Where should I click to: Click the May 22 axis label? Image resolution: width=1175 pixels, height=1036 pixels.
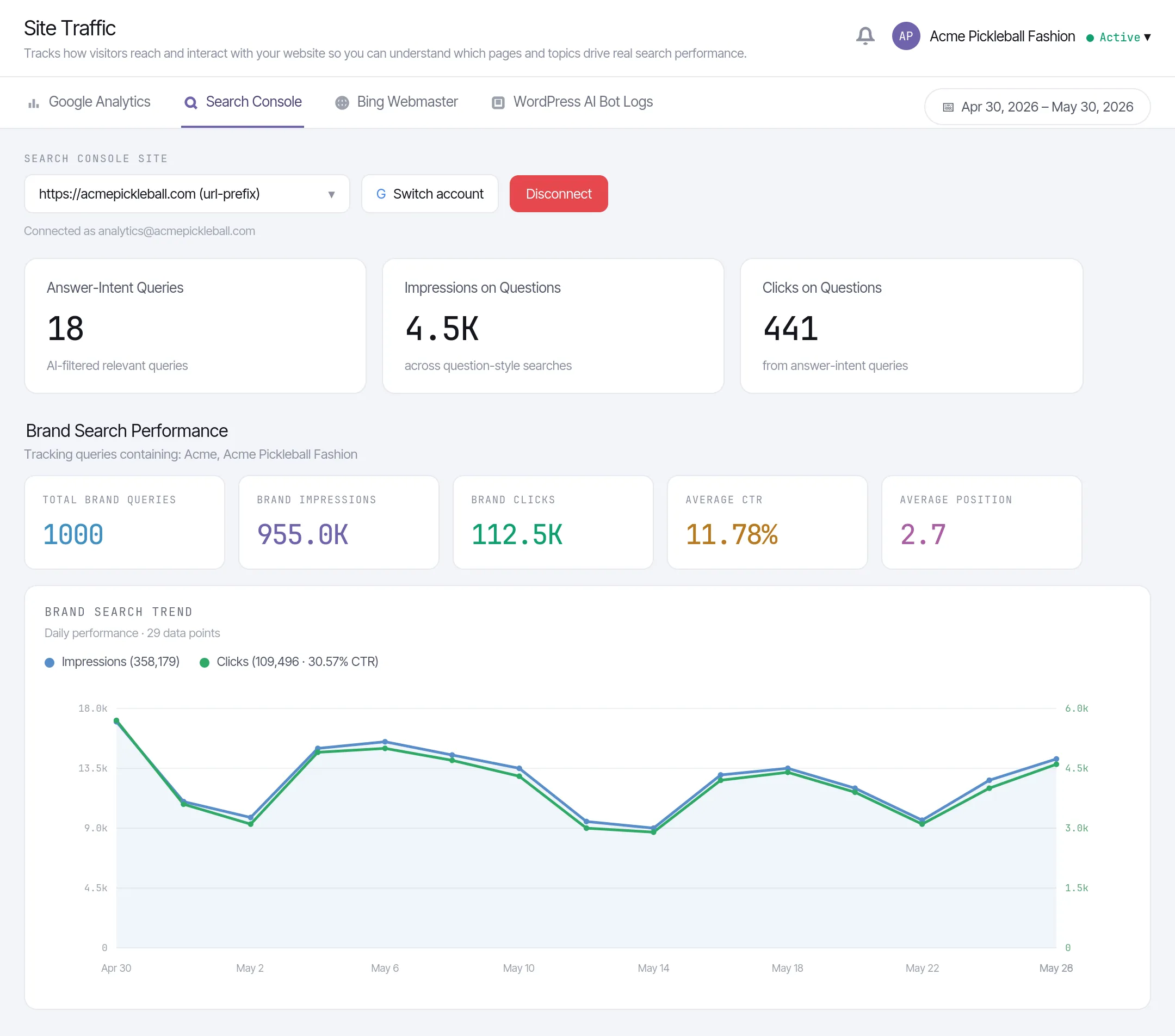point(922,968)
